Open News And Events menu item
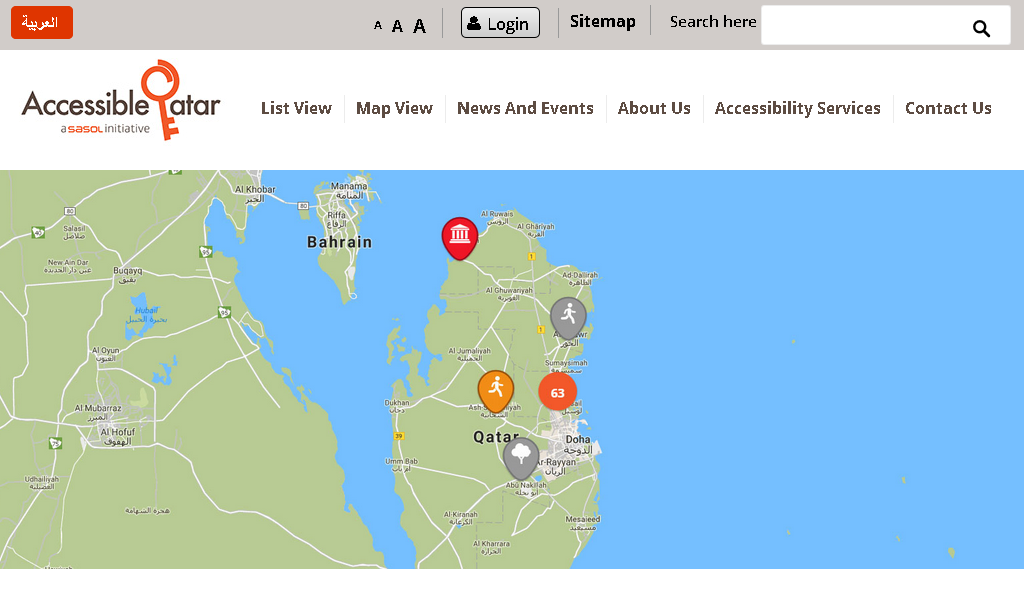Image resolution: width=1024 pixels, height=600 pixels. 525,108
